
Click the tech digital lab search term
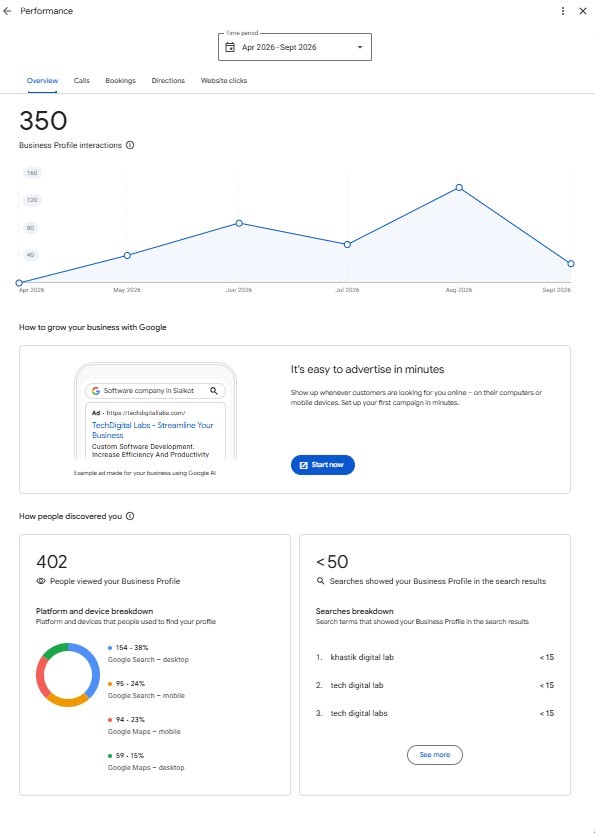click(x=357, y=685)
